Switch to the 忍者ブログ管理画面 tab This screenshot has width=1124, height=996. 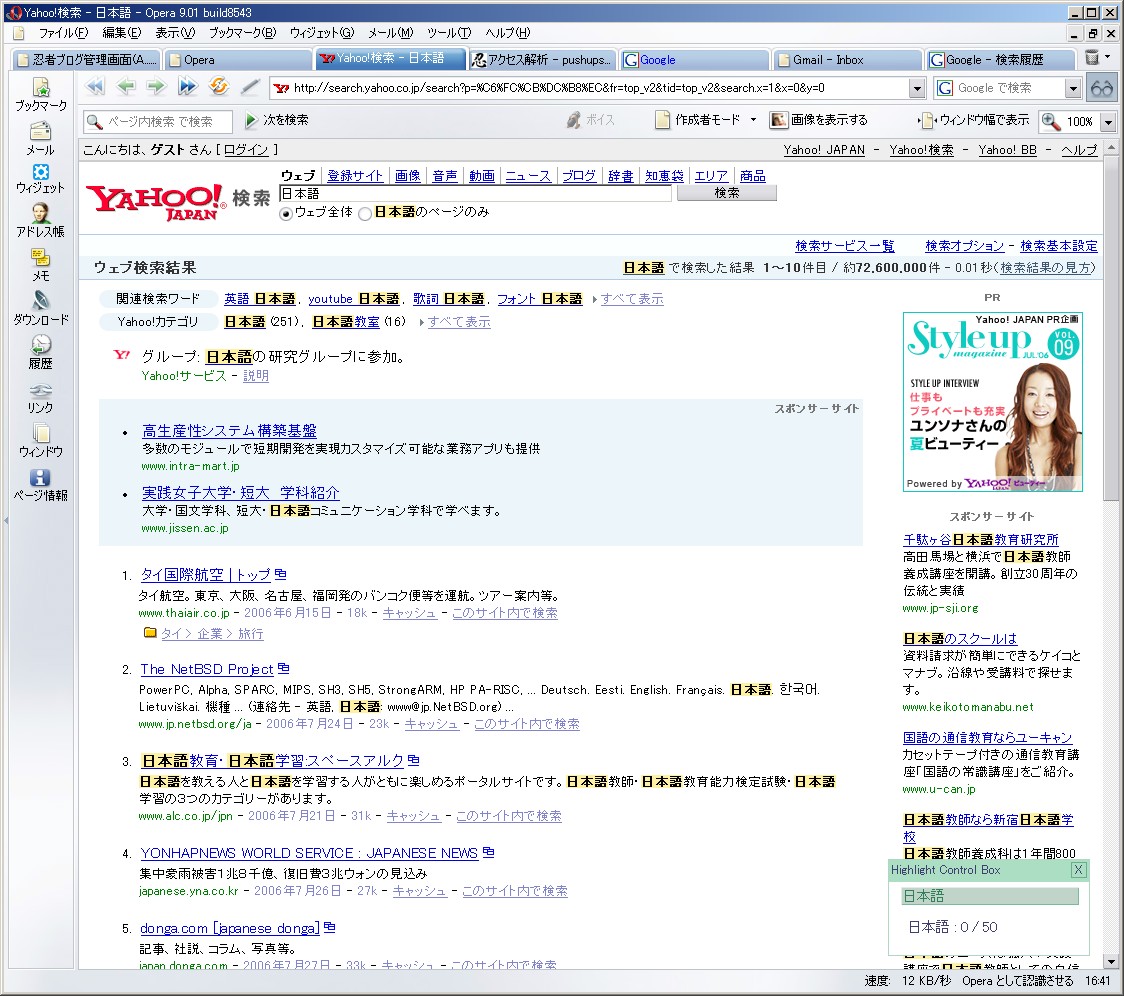pyautogui.click(x=87, y=60)
